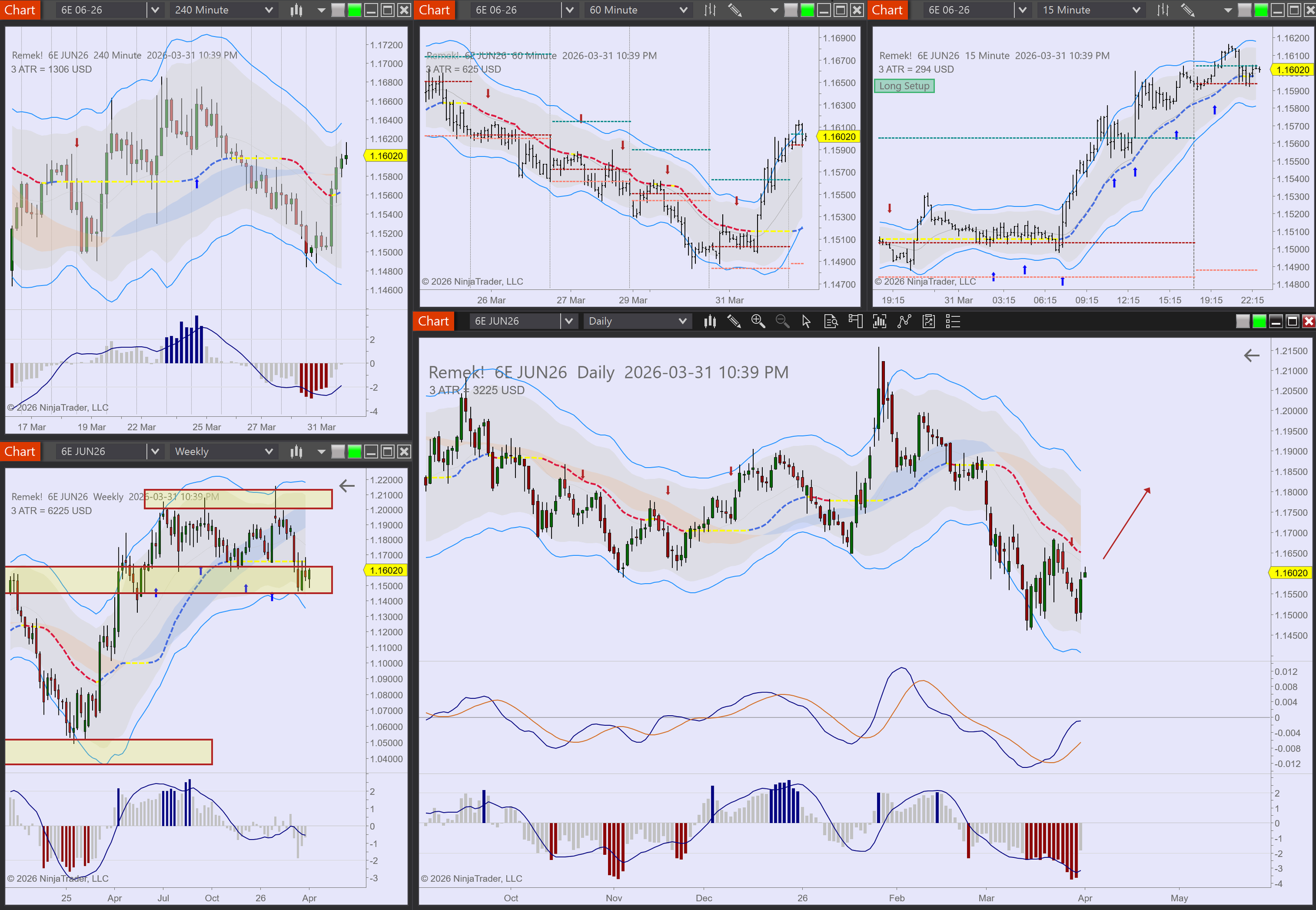Toggle green link button on Weekly chart
This screenshot has width=1316, height=910.
[x=354, y=452]
